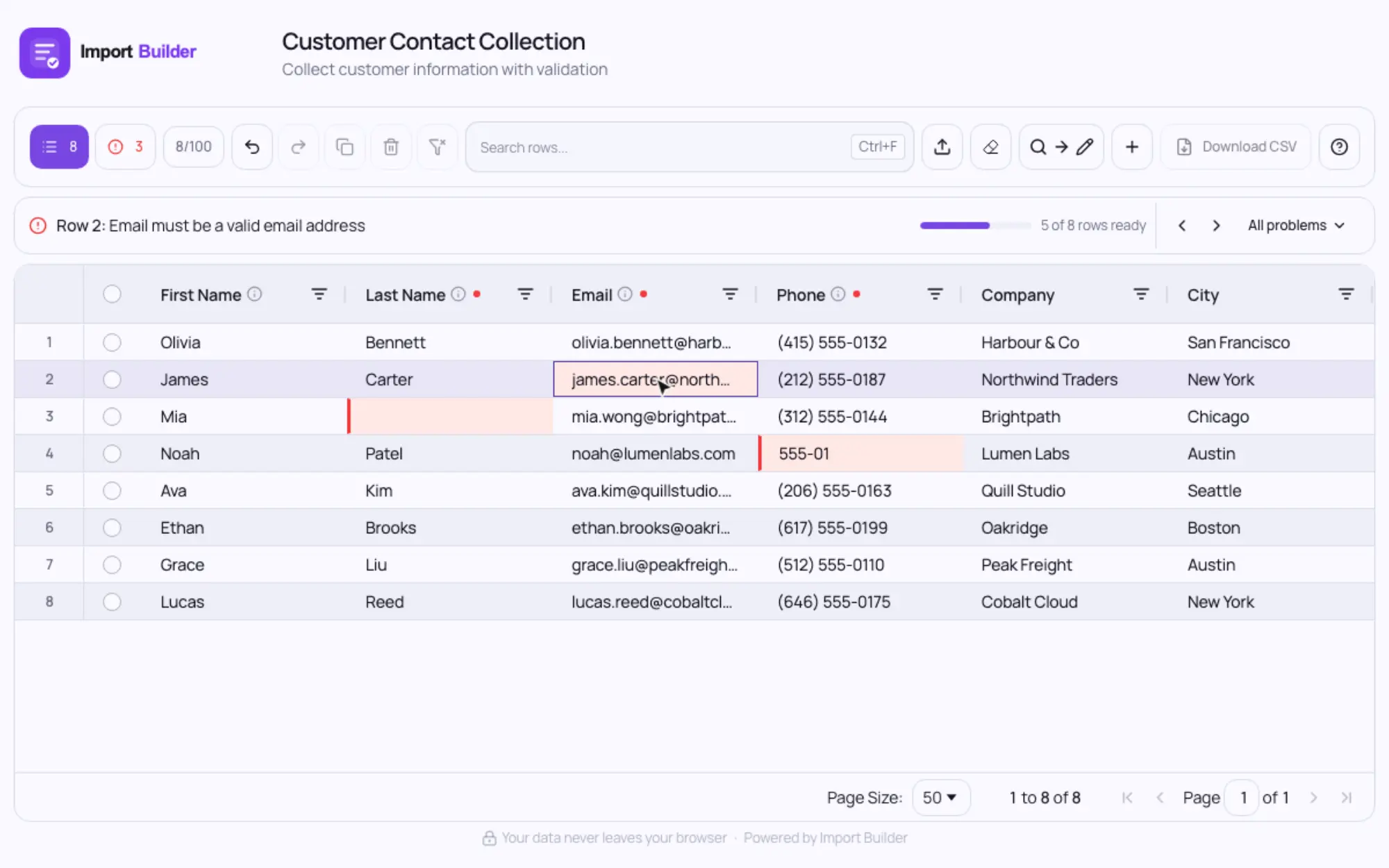Image resolution: width=1389 pixels, height=868 pixels.
Task: Click the rows ready progress bar
Action: pos(975,226)
